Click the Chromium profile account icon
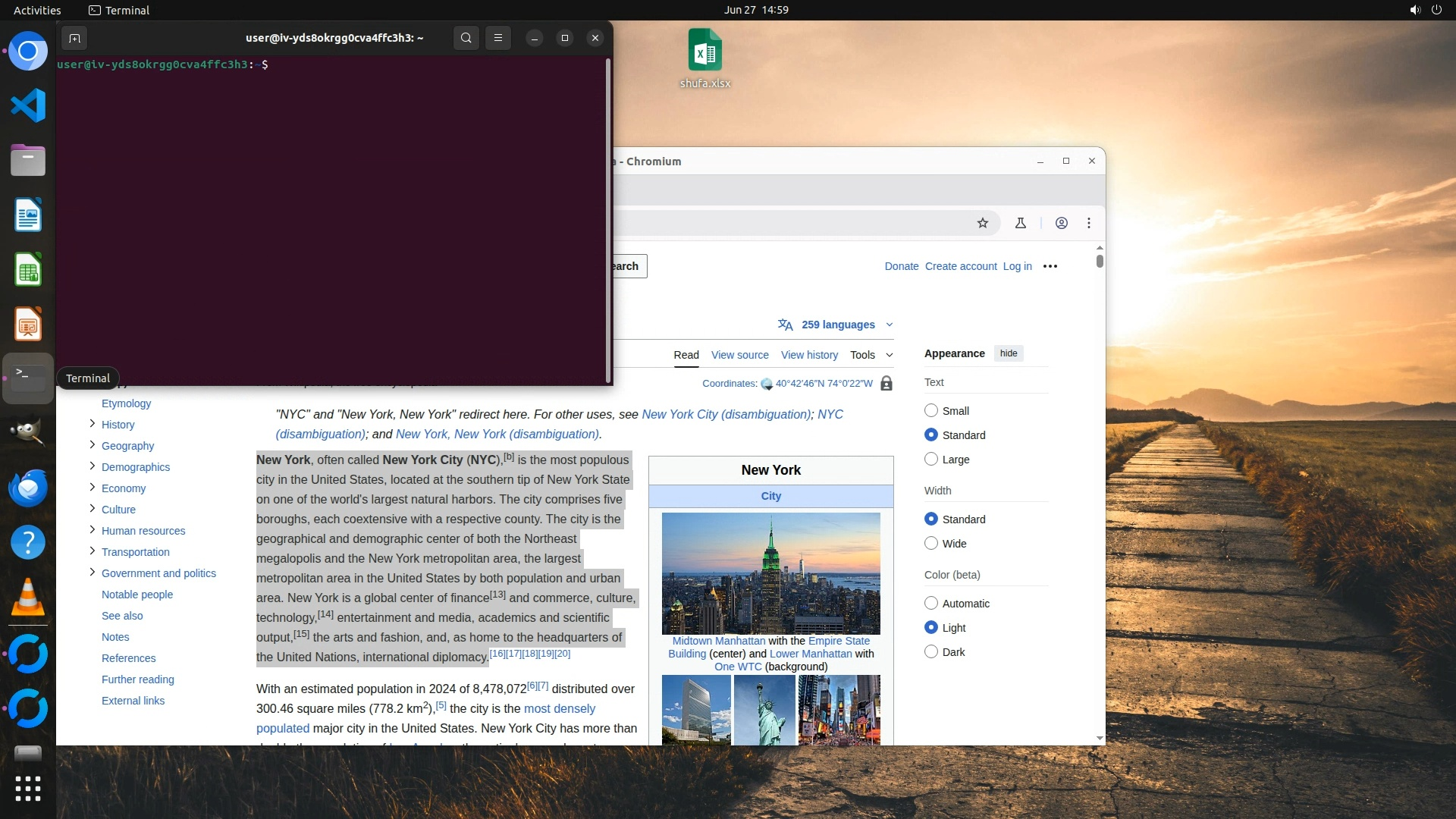The height and width of the screenshot is (819, 1456). pos(1062,223)
